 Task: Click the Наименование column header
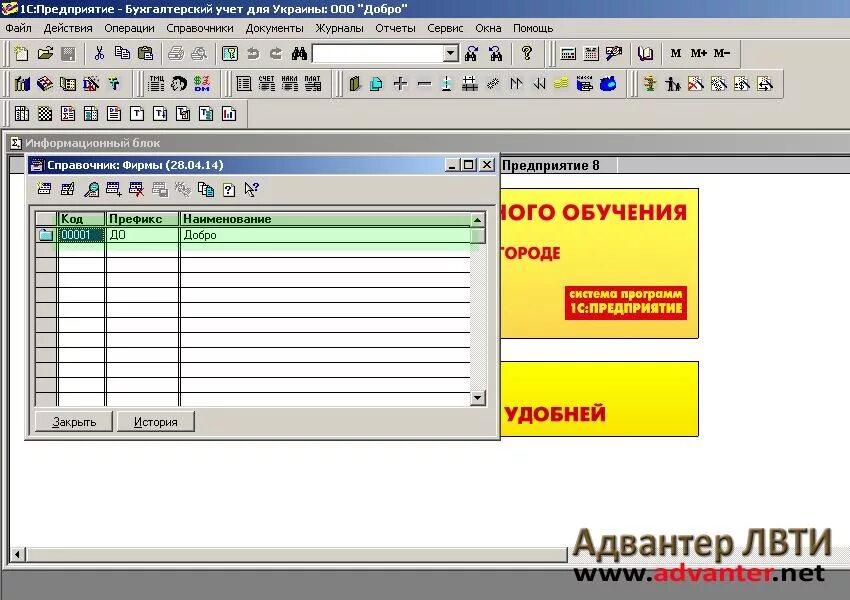(x=325, y=219)
